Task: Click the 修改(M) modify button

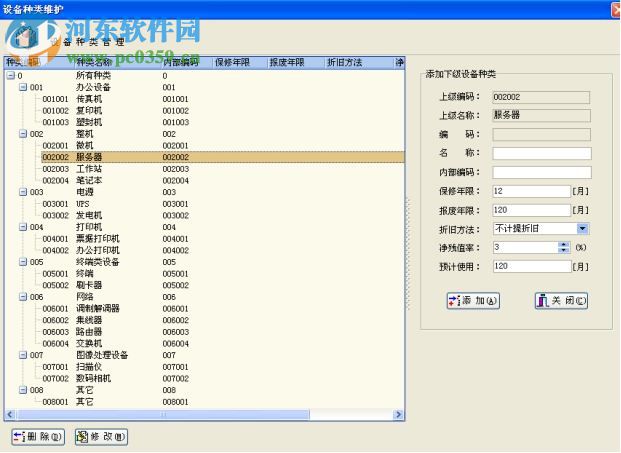Action: pos(101,437)
